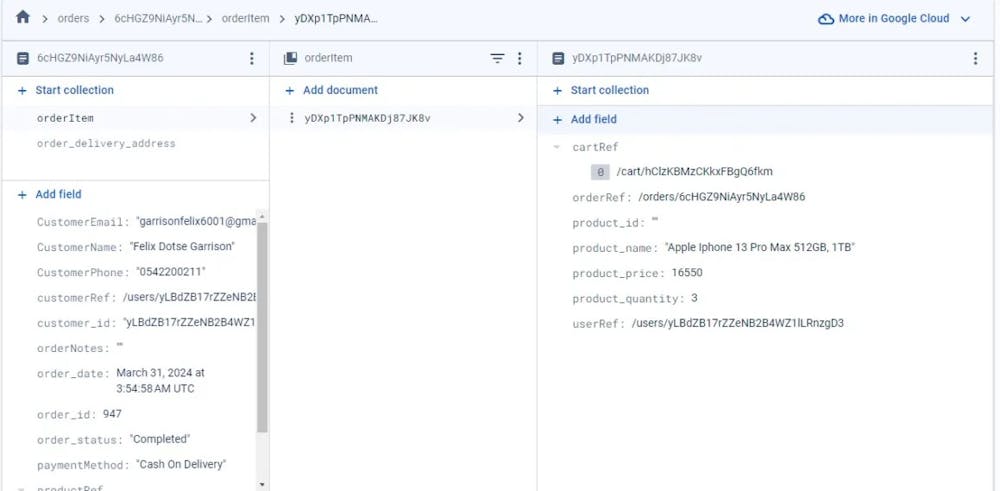Go to Firestore root home icon
Image resolution: width=1000 pixels, height=491 pixels.
[23, 18]
